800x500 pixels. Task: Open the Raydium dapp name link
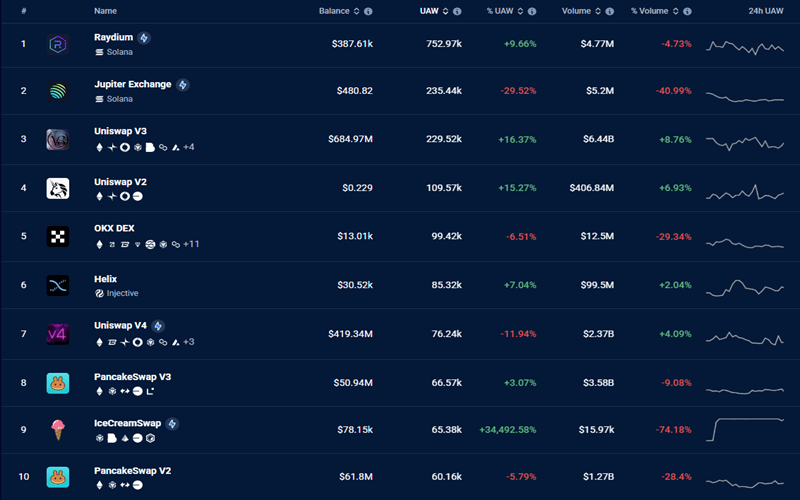pyautogui.click(x=113, y=37)
